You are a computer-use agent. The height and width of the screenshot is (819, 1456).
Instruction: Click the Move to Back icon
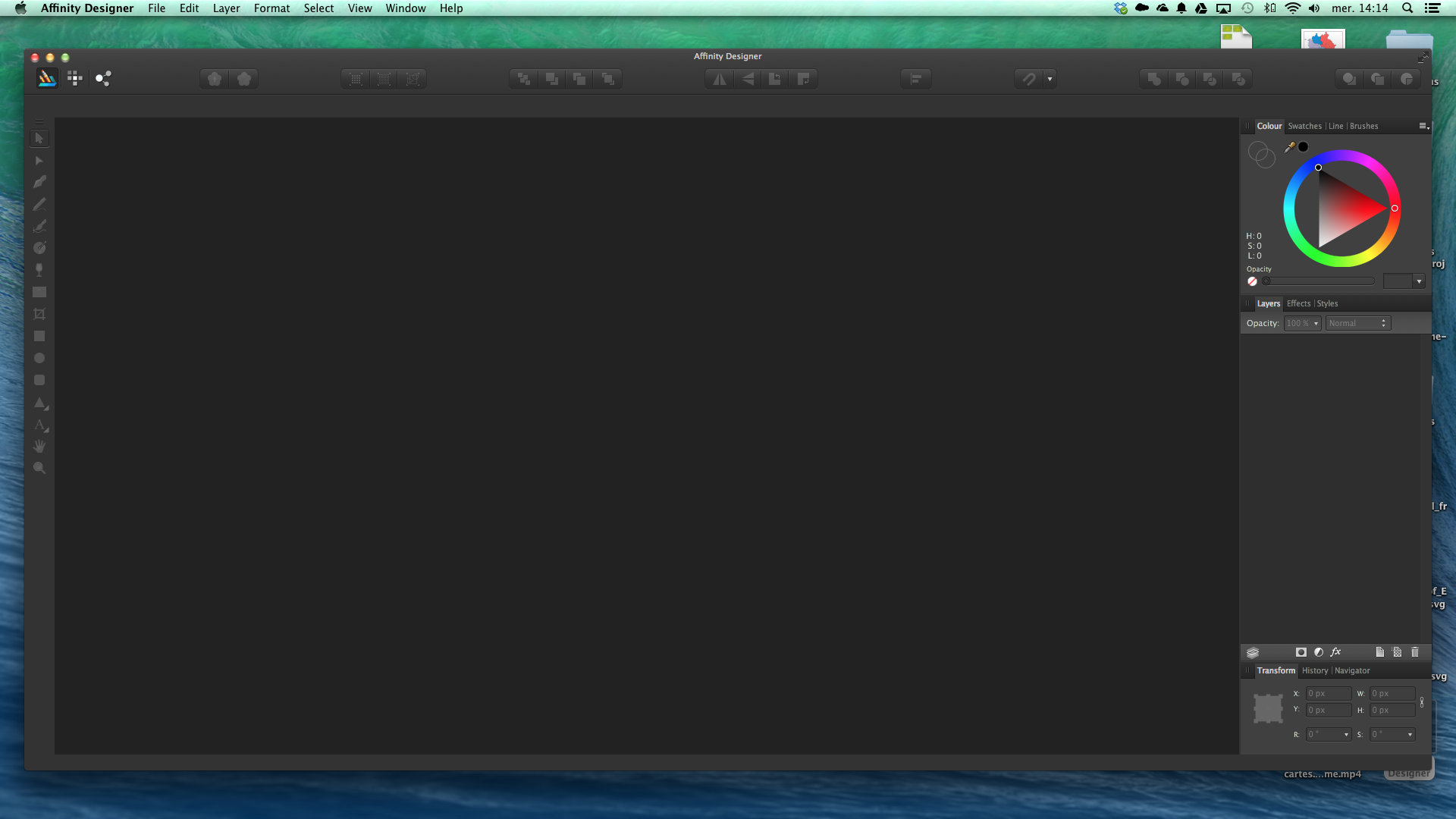(x=523, y=79)
